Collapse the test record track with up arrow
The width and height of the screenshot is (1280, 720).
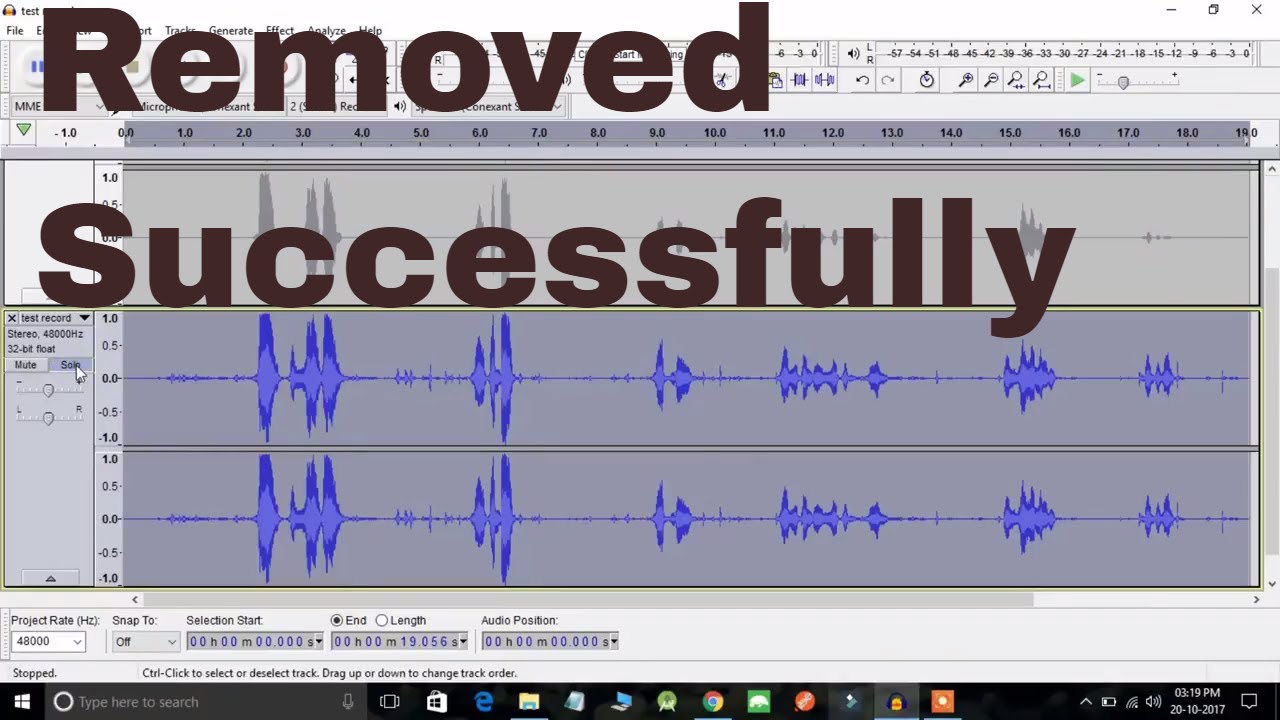pos(50,578)
